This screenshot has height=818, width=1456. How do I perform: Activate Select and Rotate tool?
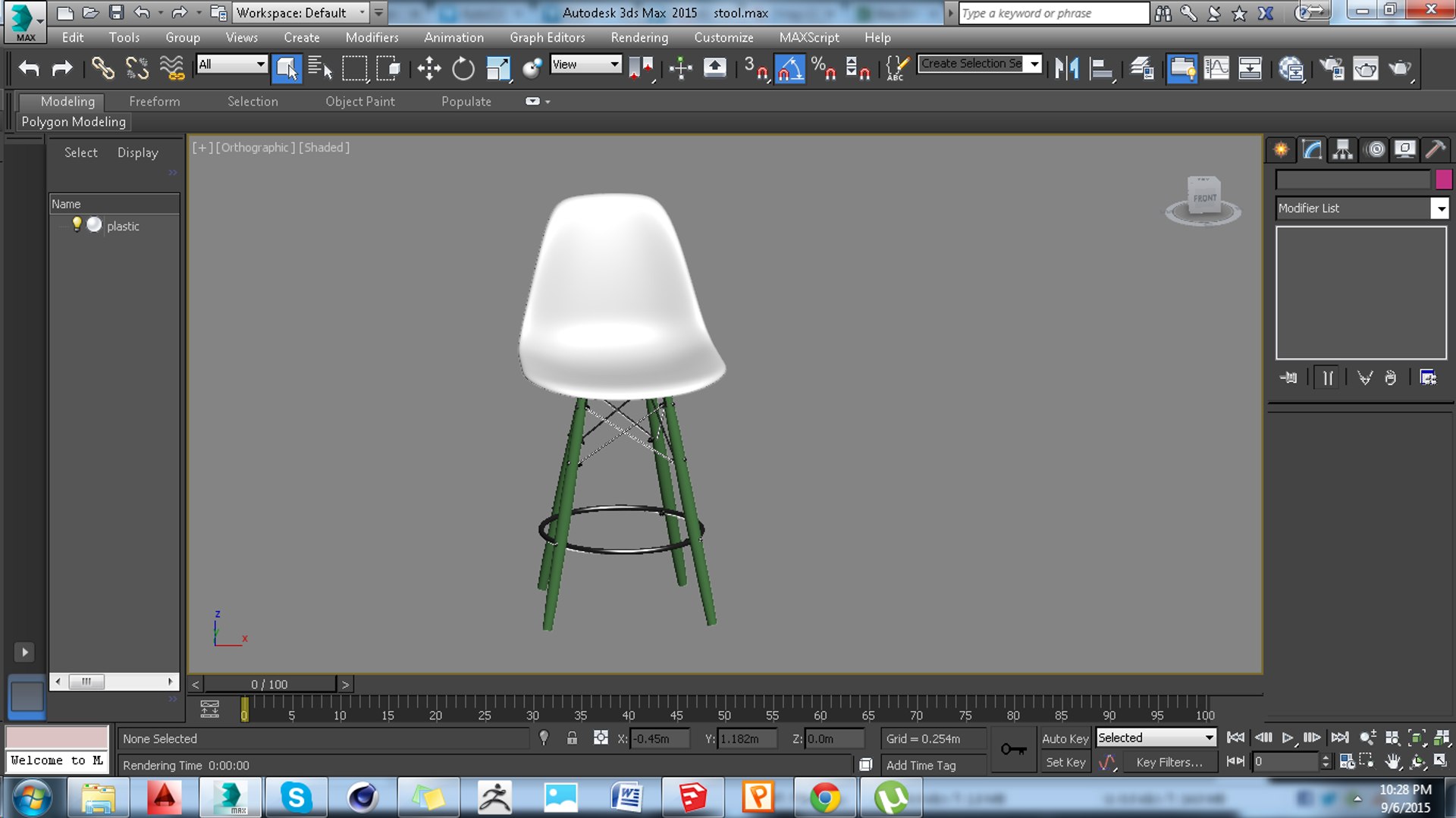click(x=463, y=68)
